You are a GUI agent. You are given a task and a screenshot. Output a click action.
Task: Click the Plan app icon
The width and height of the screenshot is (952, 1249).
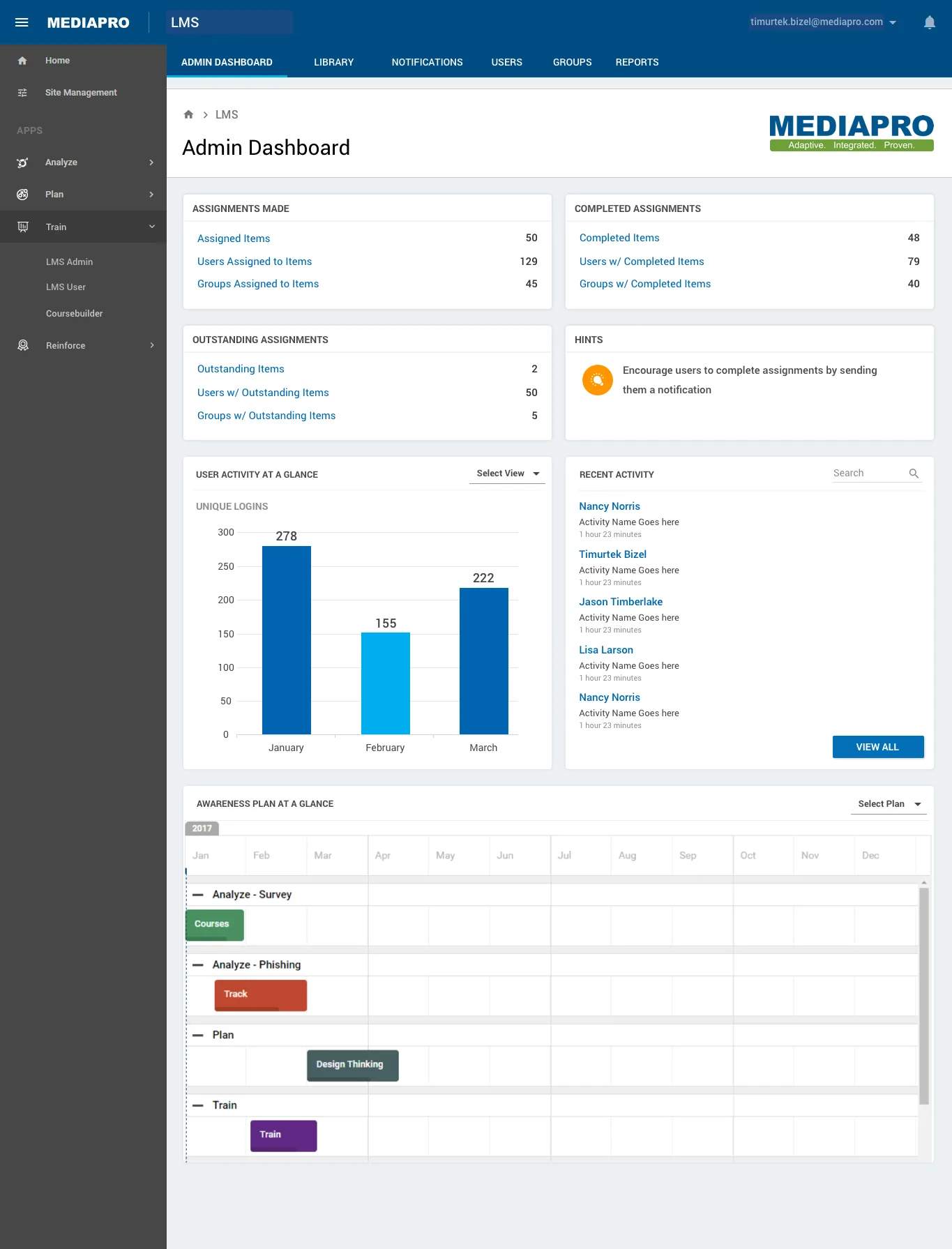(x=22, y=195)
